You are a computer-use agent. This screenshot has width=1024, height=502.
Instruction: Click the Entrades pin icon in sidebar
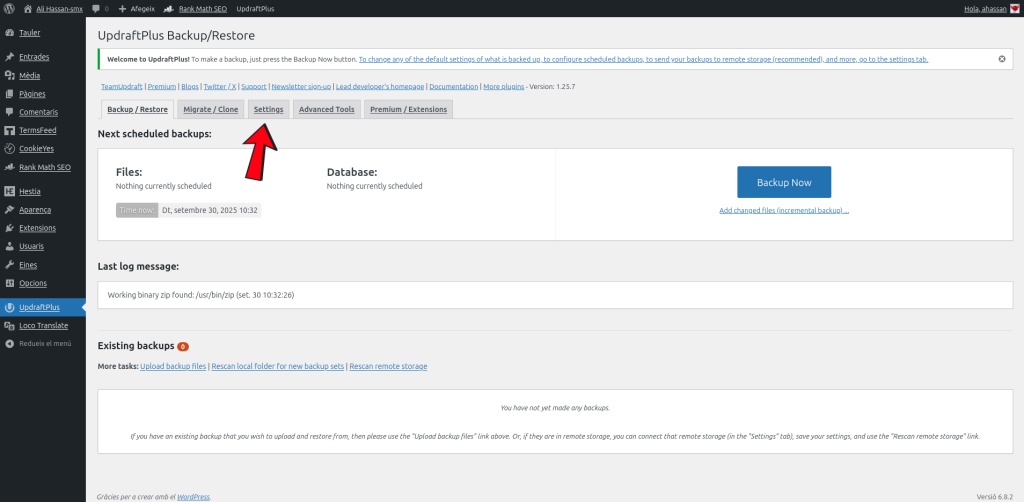9,57
